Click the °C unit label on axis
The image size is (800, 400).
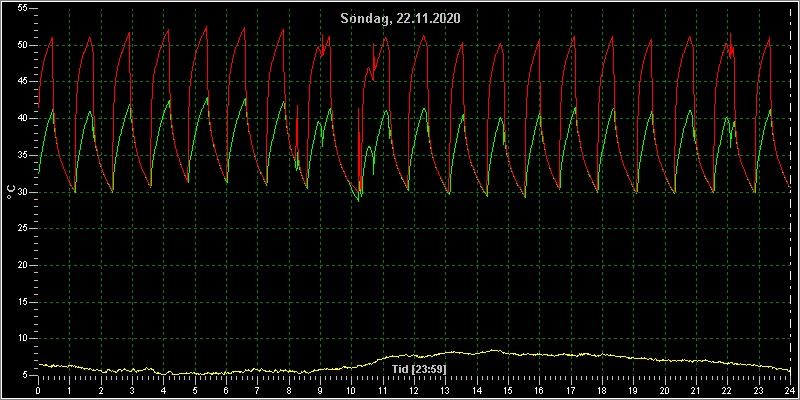pyautogui.click(x=9, y=192)
